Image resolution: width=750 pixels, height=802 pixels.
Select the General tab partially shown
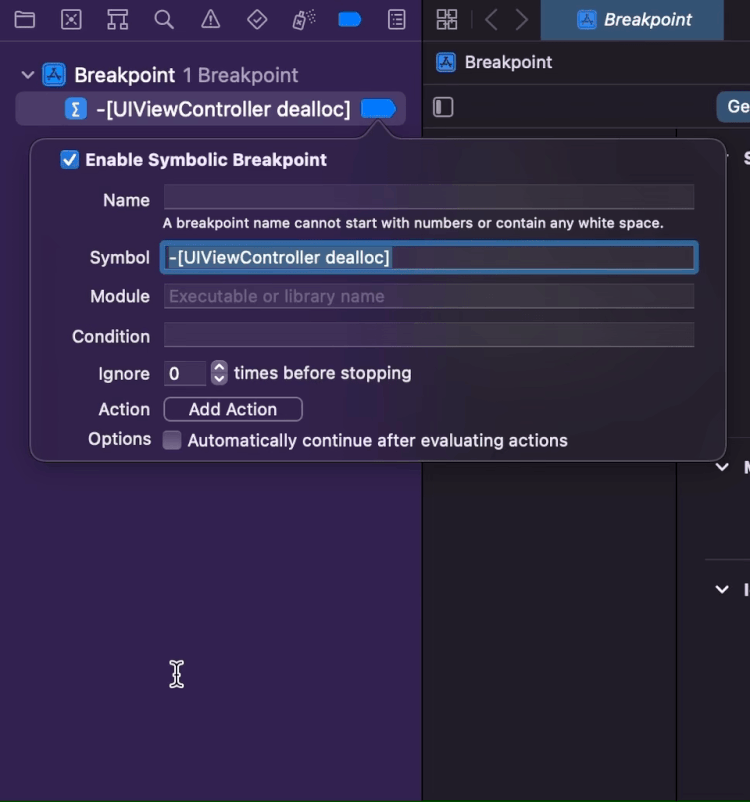[734, 107]
